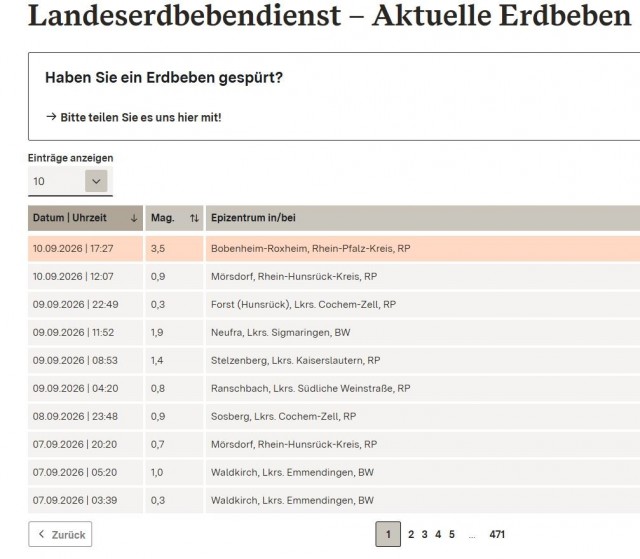Click date cell '08.09.2026 | 23:48'

(85, 417)
